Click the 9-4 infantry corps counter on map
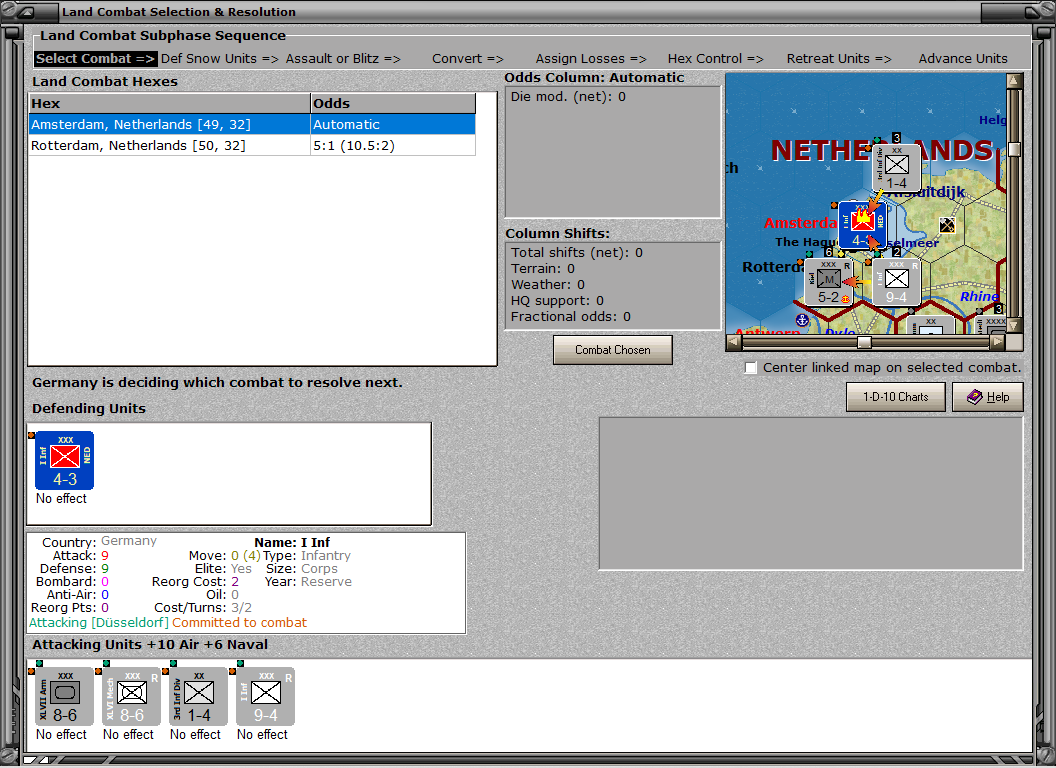The width and height of the screenshot is (1056, 768). 896,282
